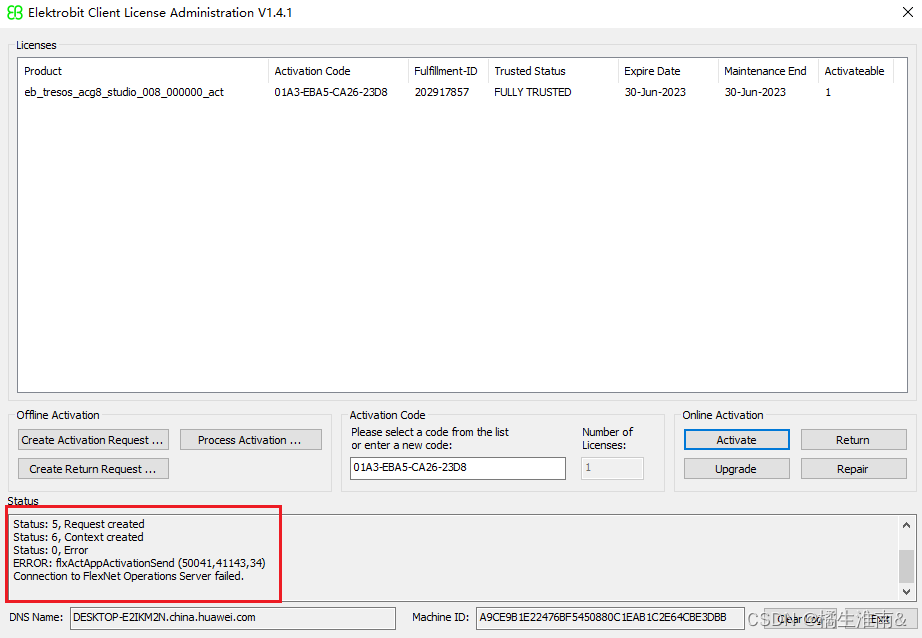The height and width of the screenshot is (638, 922).
Task: Click the Activate button
Action: 736,440
